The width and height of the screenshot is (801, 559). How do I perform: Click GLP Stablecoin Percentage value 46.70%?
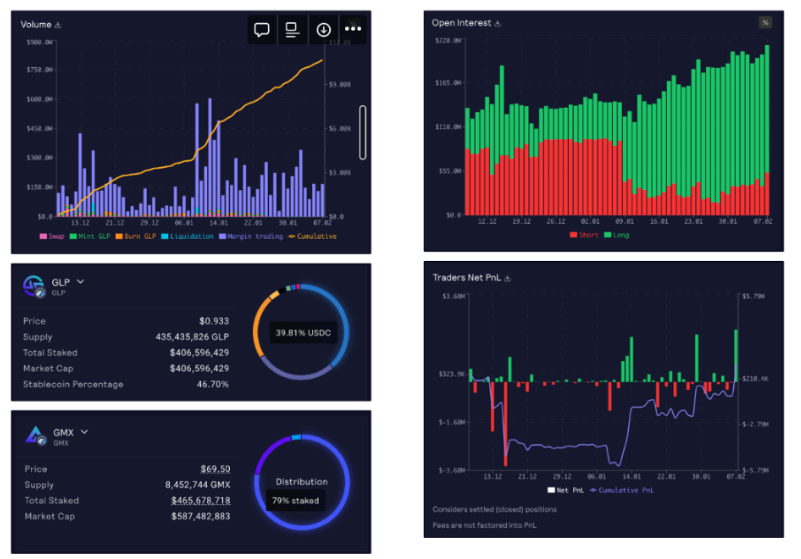[213, 384]
